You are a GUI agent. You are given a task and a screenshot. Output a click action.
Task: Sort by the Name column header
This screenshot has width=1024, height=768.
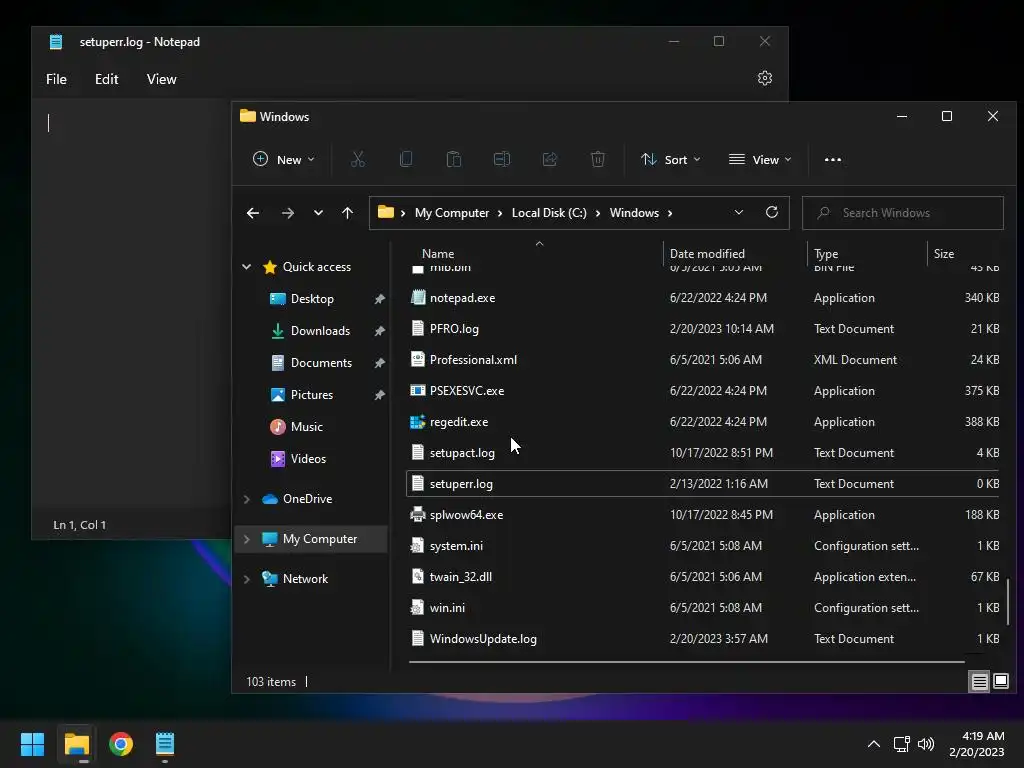(x=438, y=253)
